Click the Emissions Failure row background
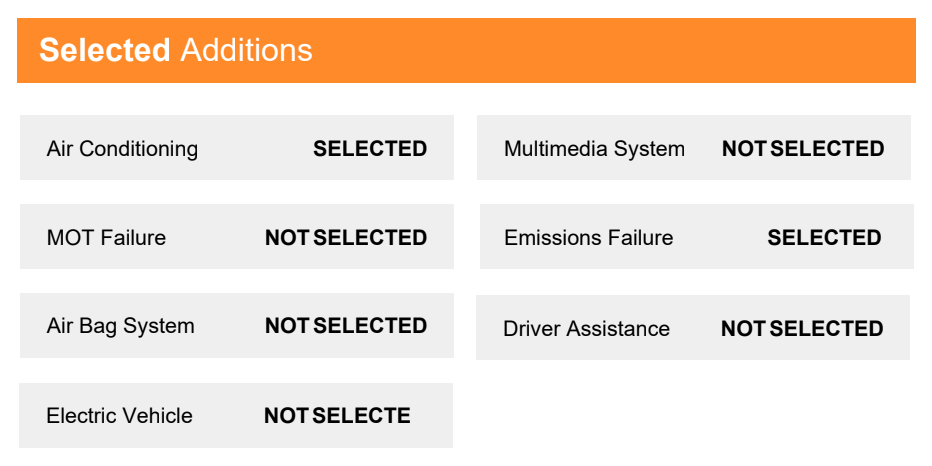The height and width of the screenshot is (466, 932). 697,237
